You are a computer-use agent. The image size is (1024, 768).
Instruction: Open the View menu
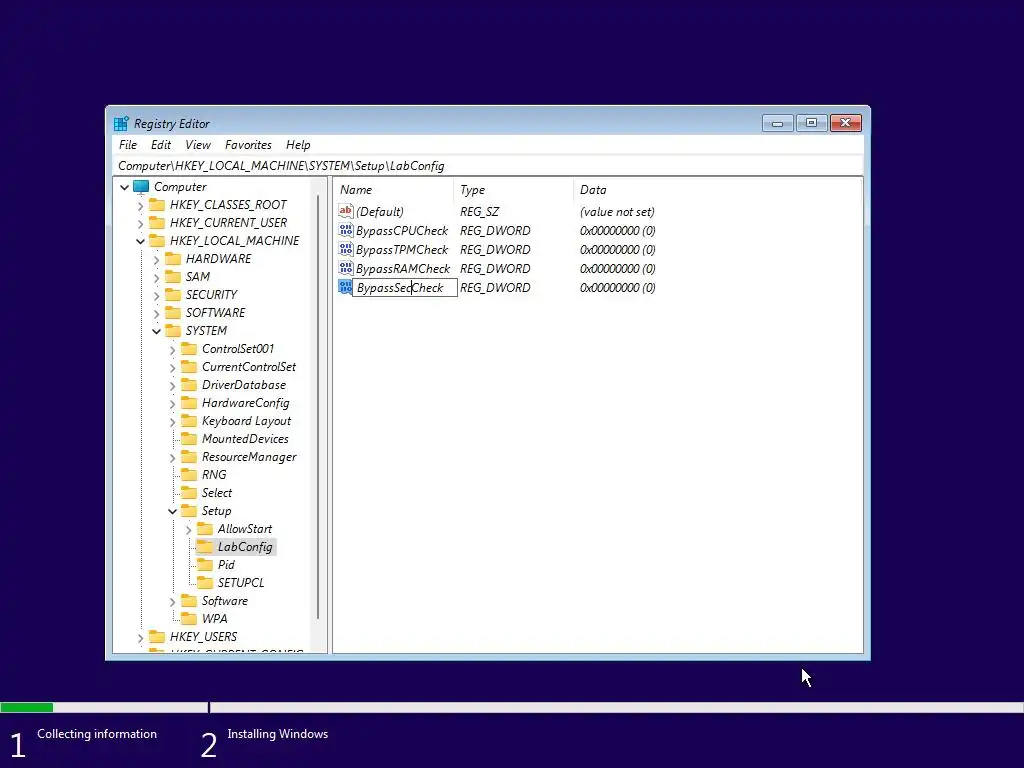[x=198, y=145]
